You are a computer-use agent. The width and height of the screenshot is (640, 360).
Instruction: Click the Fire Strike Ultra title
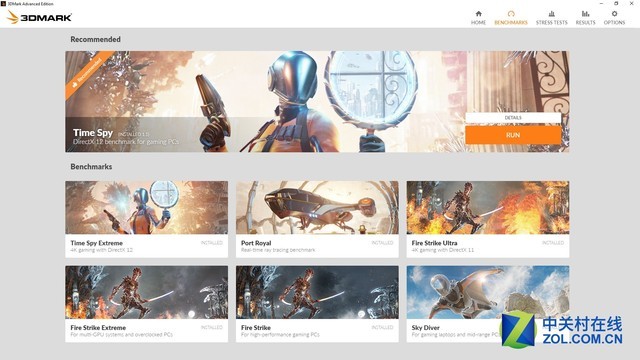coord(434,243)
